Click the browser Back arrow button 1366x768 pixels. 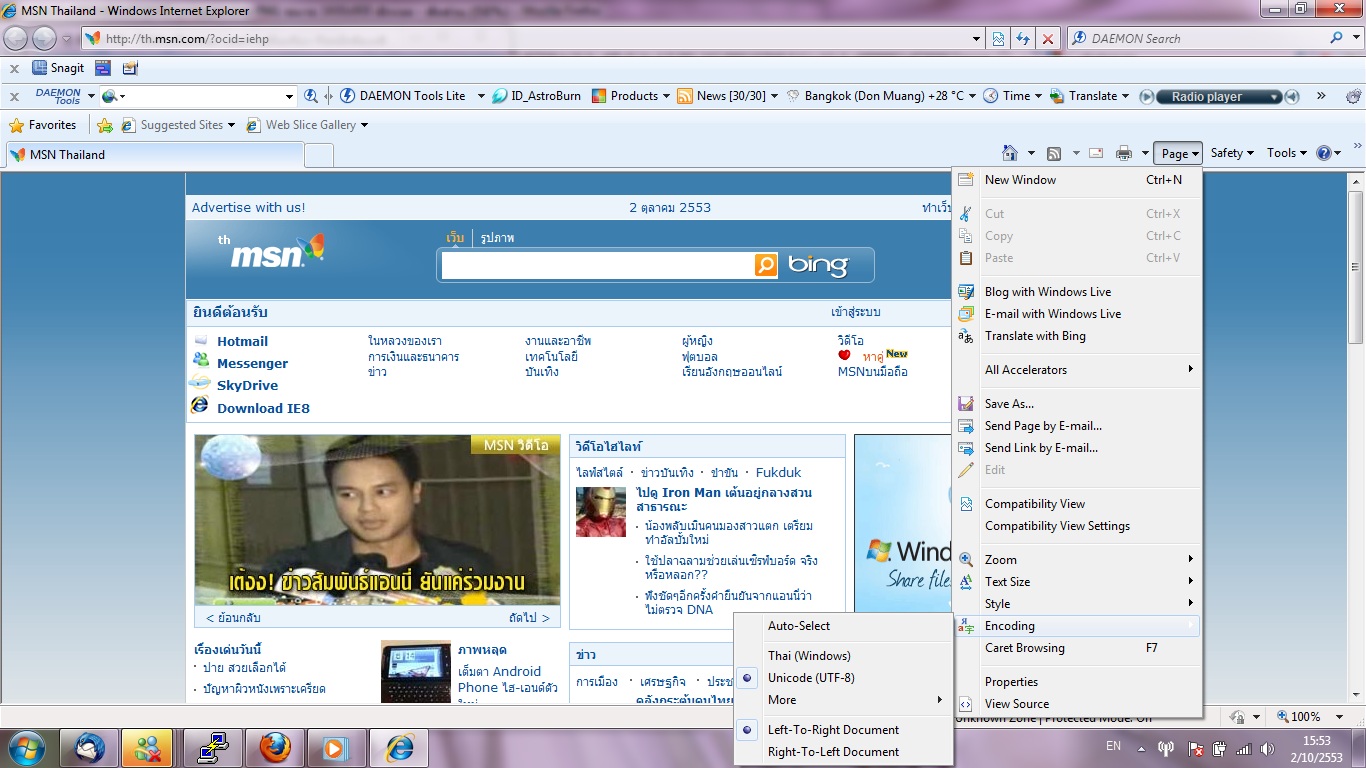(x=17, y=38)
